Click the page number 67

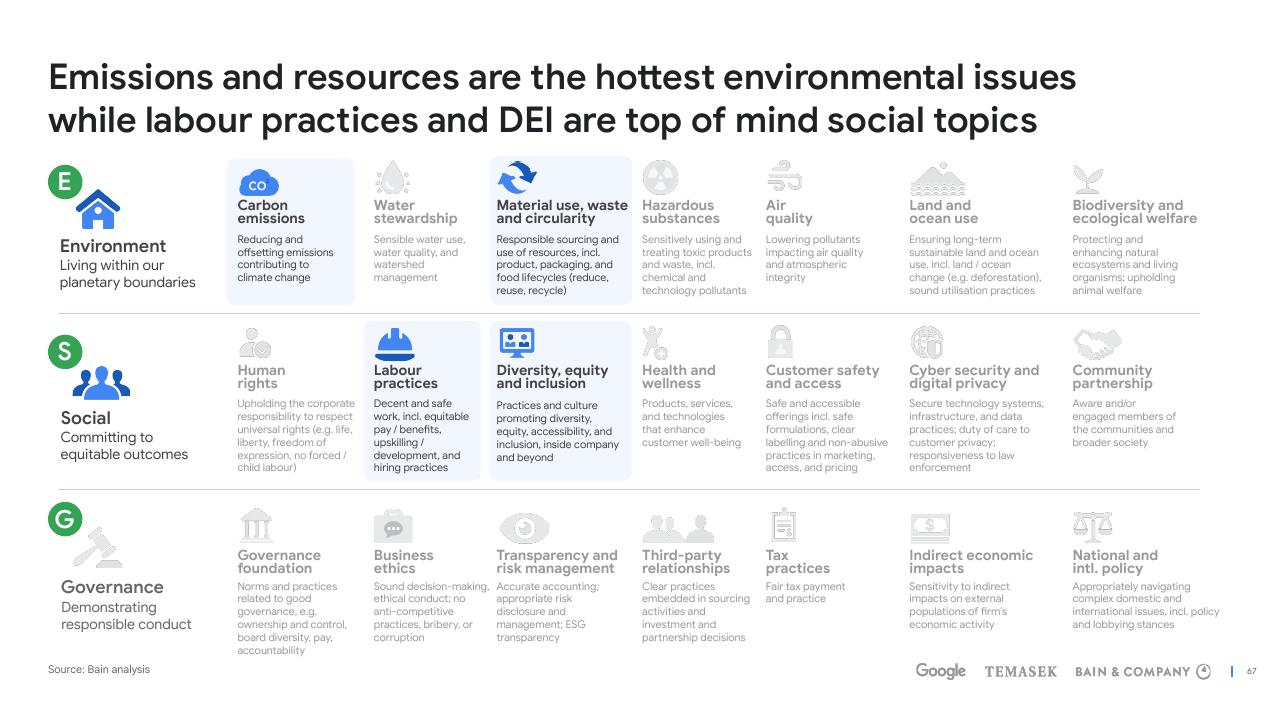click(1251, 672)
